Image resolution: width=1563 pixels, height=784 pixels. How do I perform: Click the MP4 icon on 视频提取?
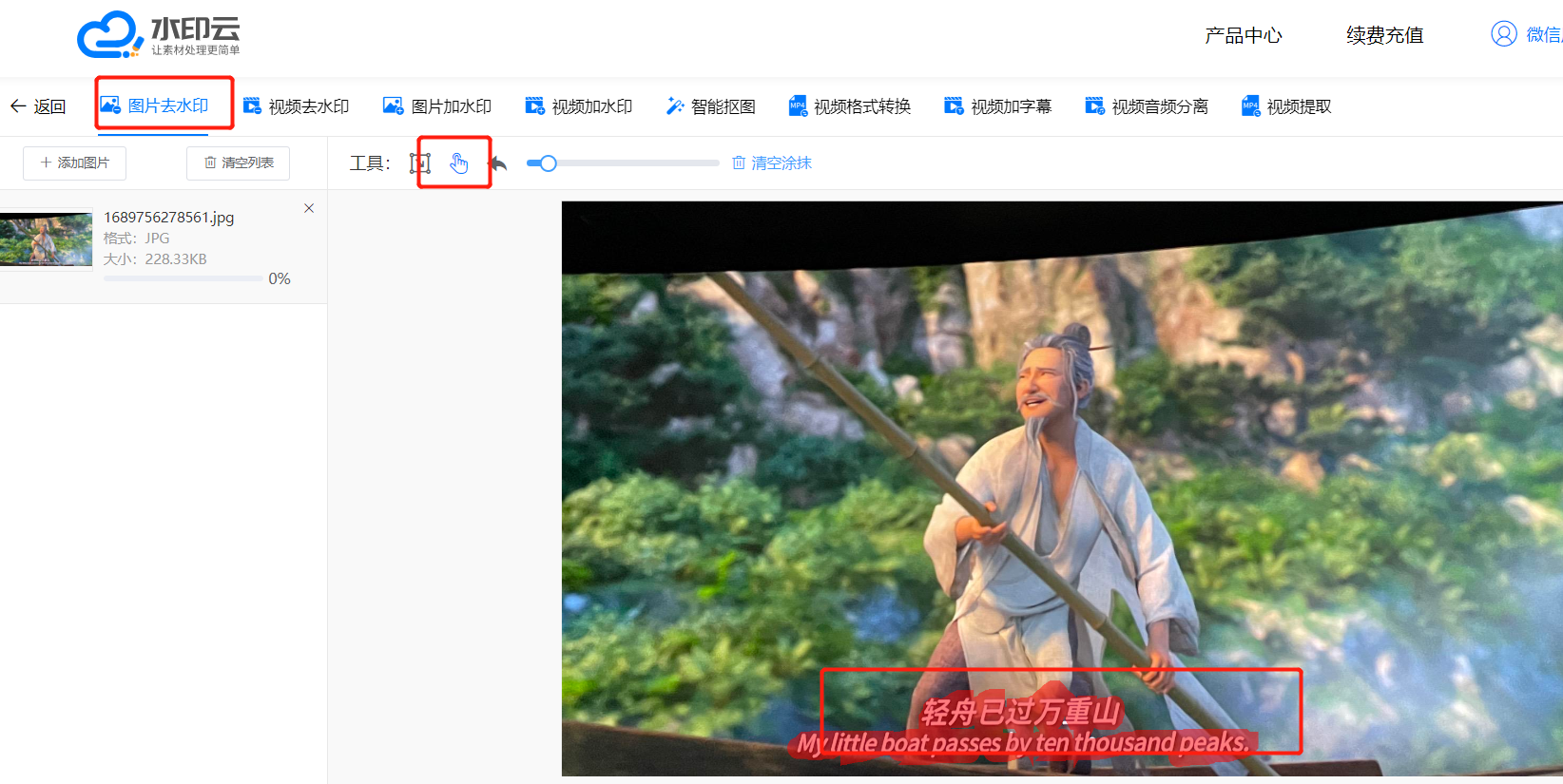[1250, 106]
